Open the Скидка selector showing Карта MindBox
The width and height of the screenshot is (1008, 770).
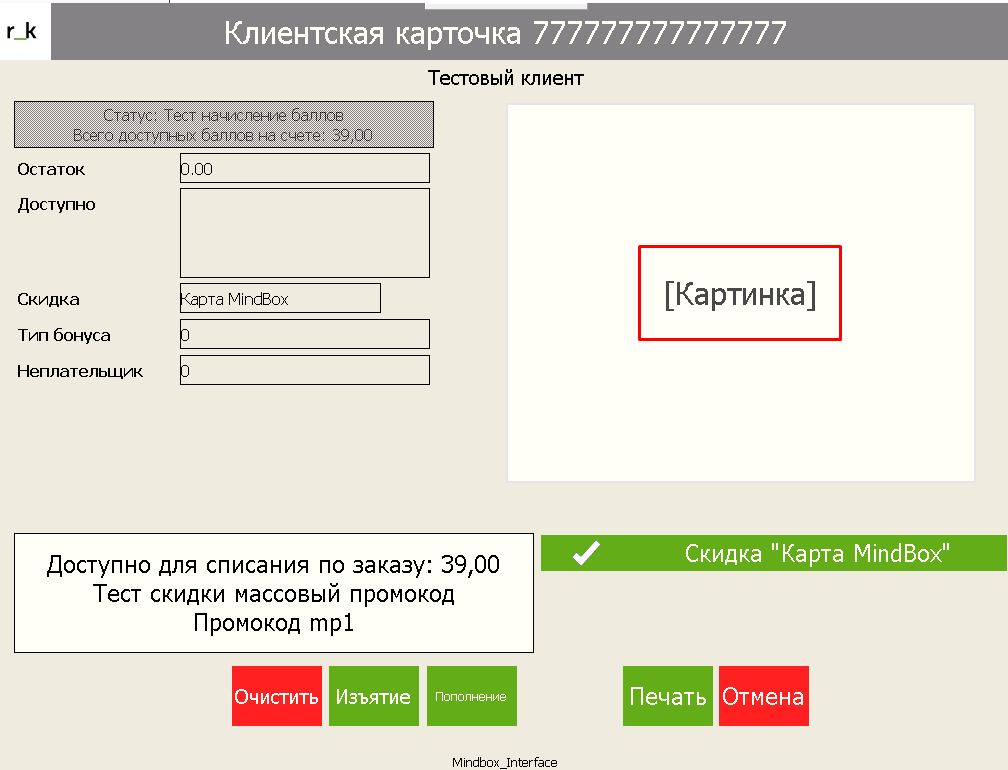tap(279, 298)
